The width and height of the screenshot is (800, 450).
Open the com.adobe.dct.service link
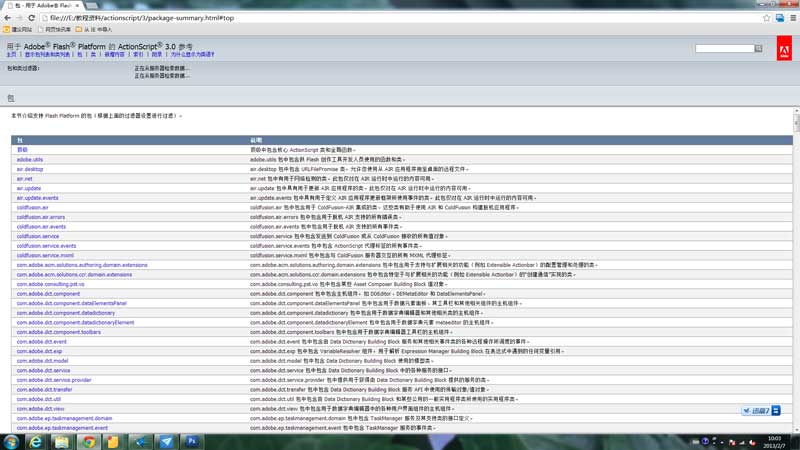click(x=43, y=371)
